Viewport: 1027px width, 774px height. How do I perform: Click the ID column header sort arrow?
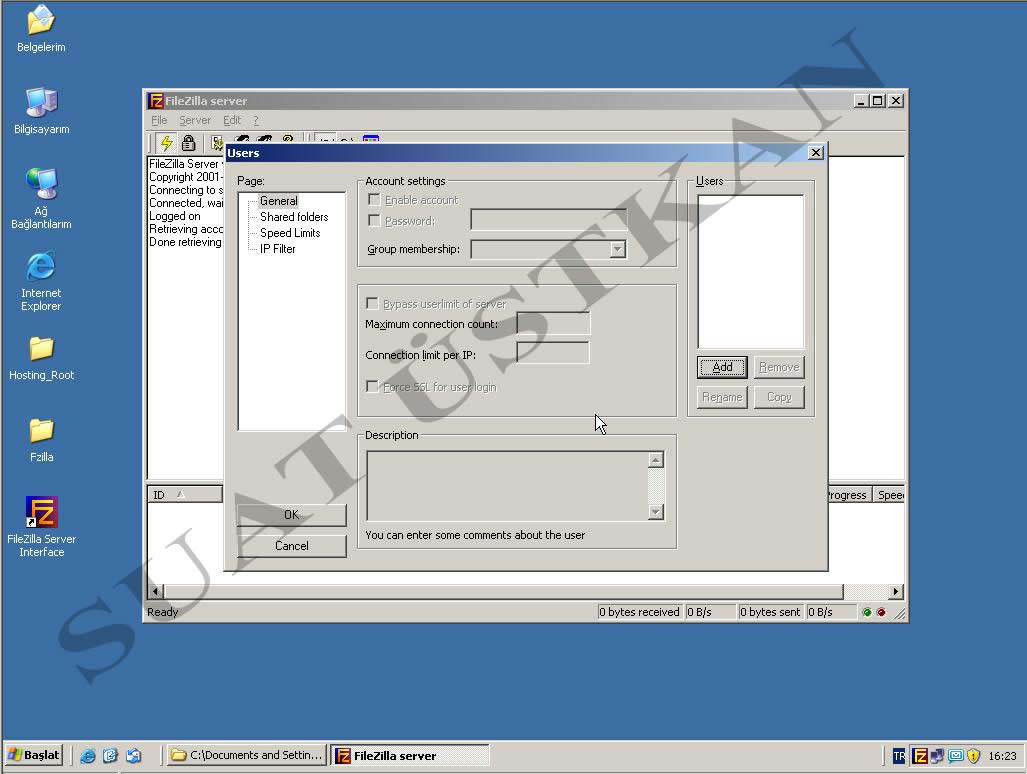[181, 494]
